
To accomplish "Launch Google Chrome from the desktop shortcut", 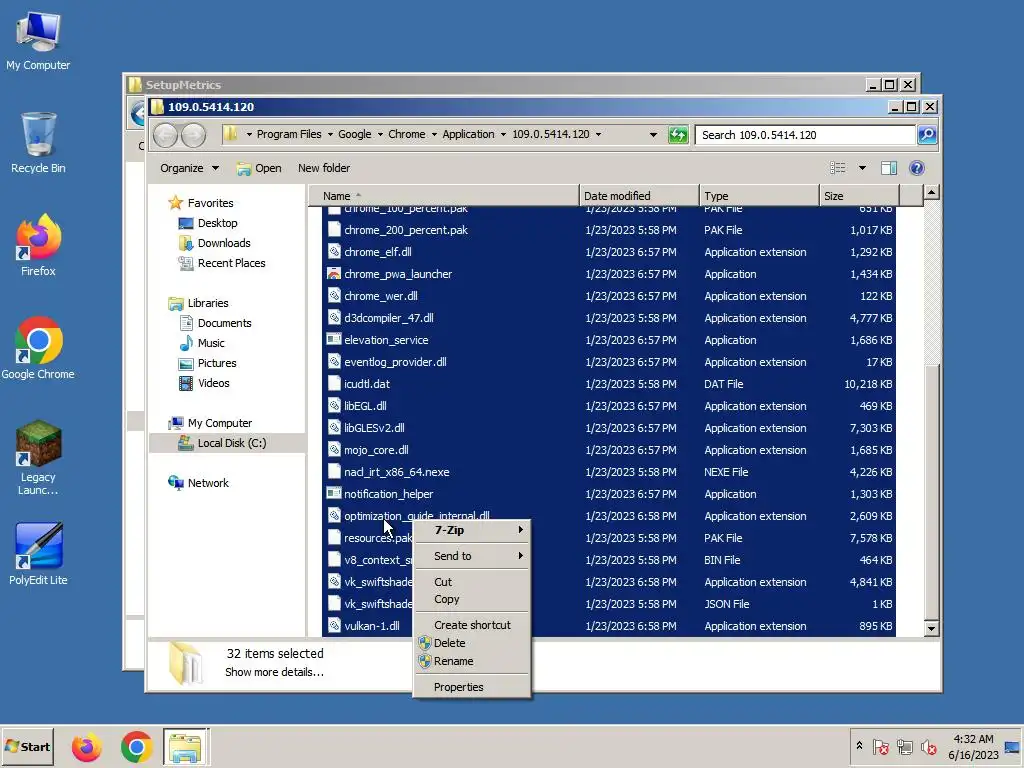I will (x=38, y=348).
